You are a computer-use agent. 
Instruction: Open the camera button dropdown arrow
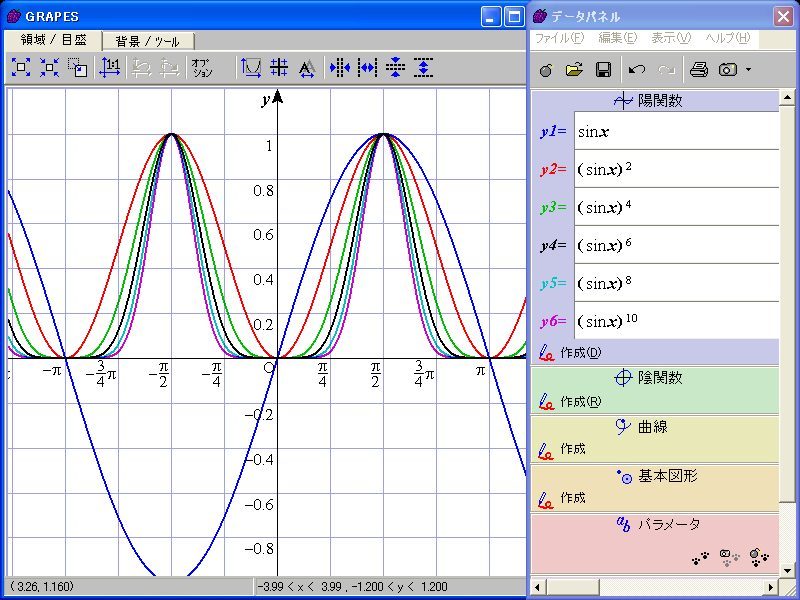point(748,70)
